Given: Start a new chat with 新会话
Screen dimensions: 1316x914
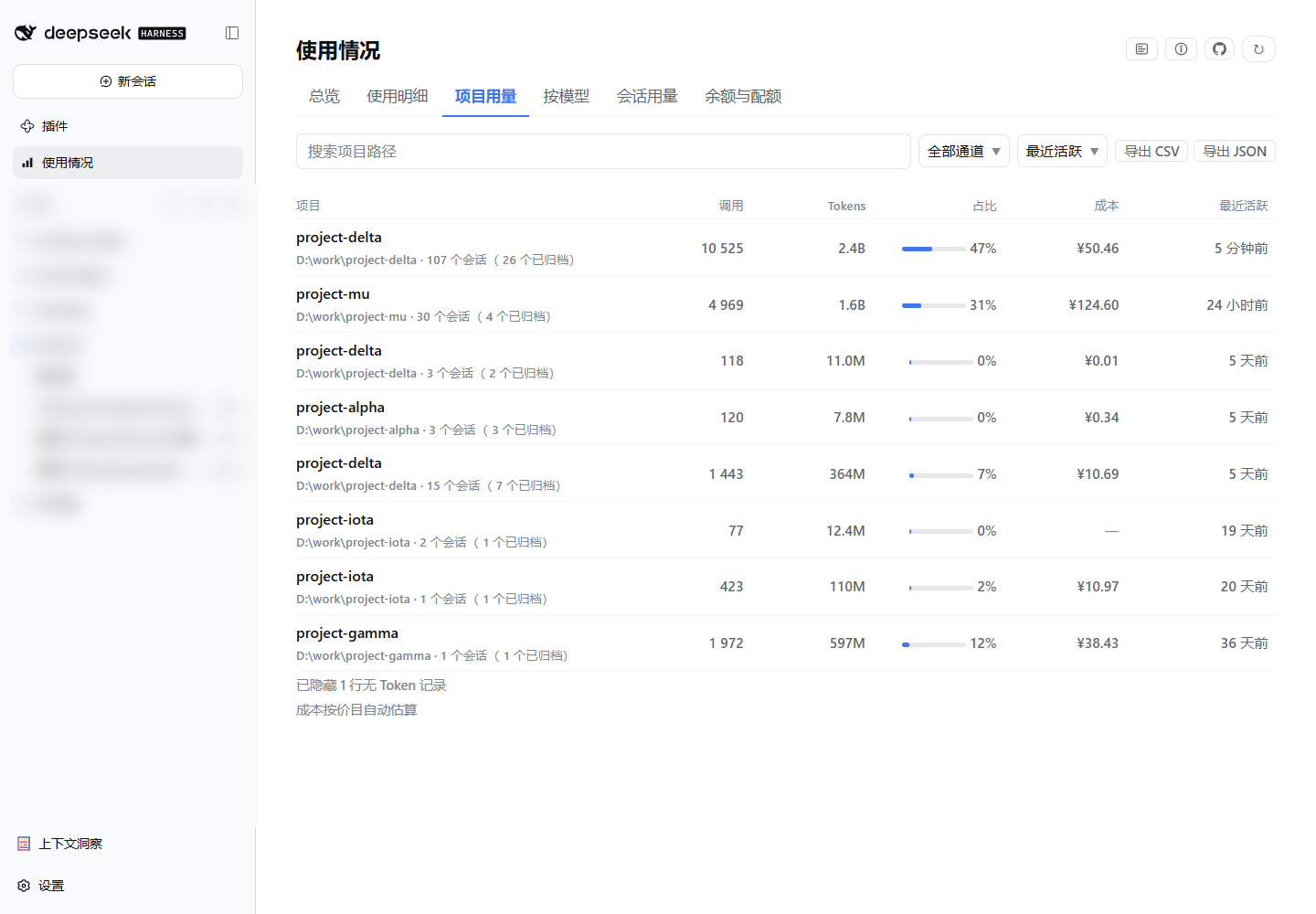Looking at the screenshot, I should 128,81.
